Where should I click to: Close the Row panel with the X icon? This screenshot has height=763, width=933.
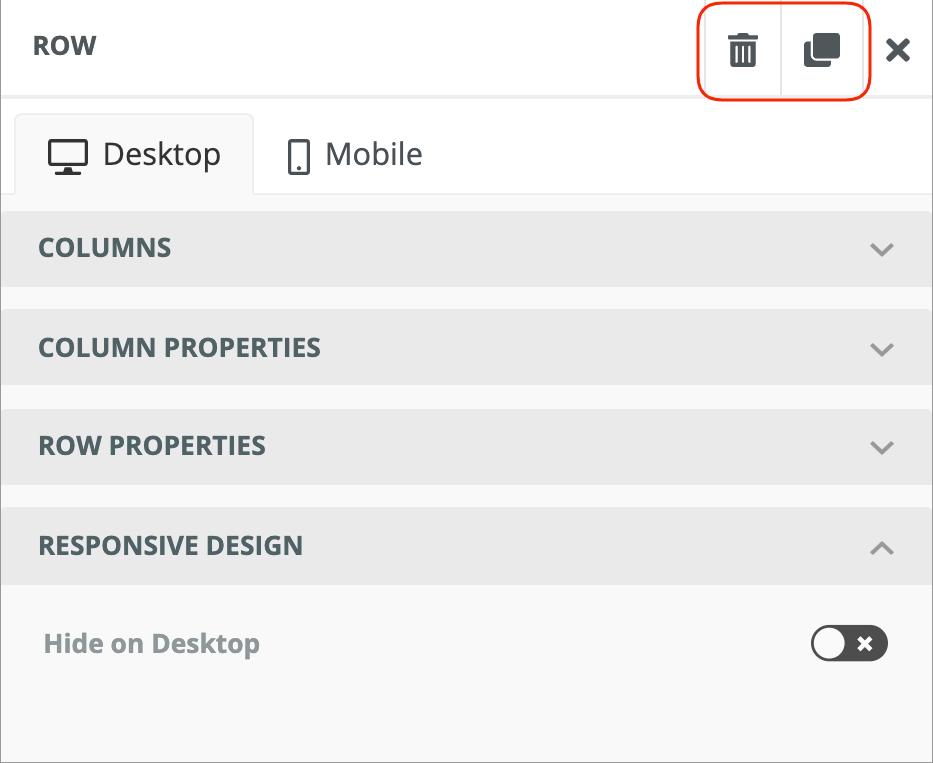[898, 49]
